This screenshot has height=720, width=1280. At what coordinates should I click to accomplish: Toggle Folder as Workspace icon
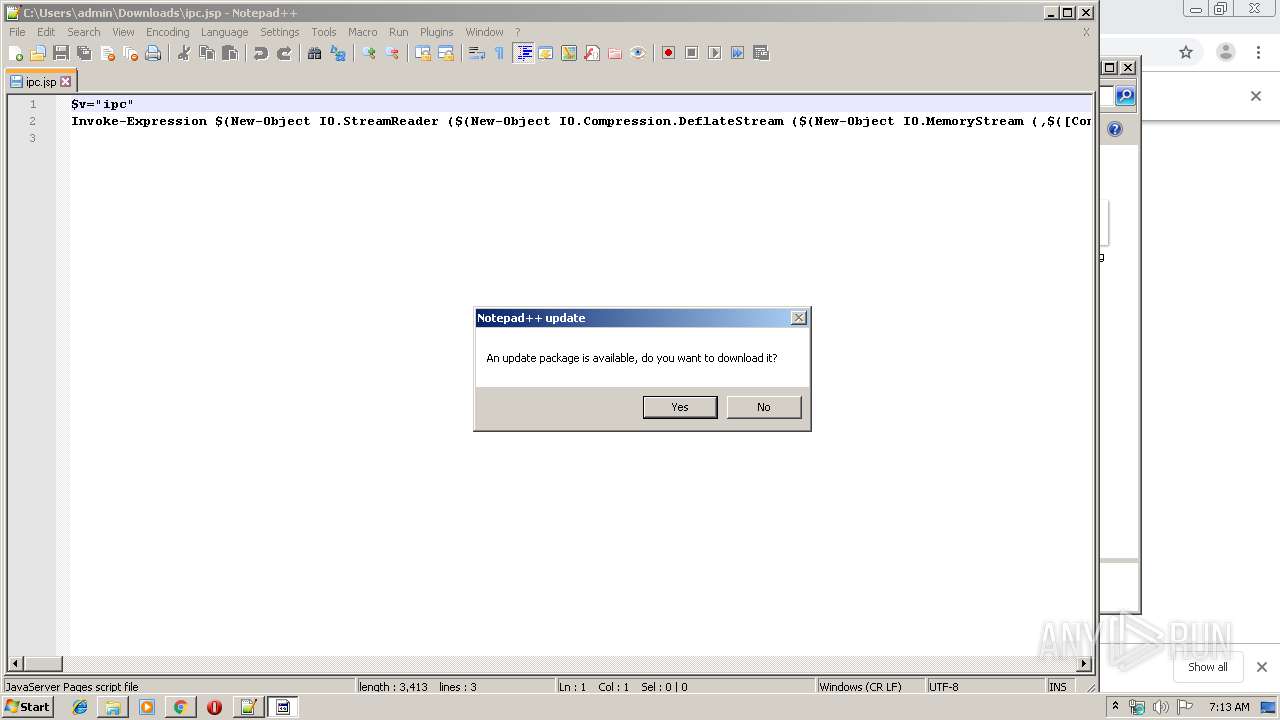(x=615, y=53)
